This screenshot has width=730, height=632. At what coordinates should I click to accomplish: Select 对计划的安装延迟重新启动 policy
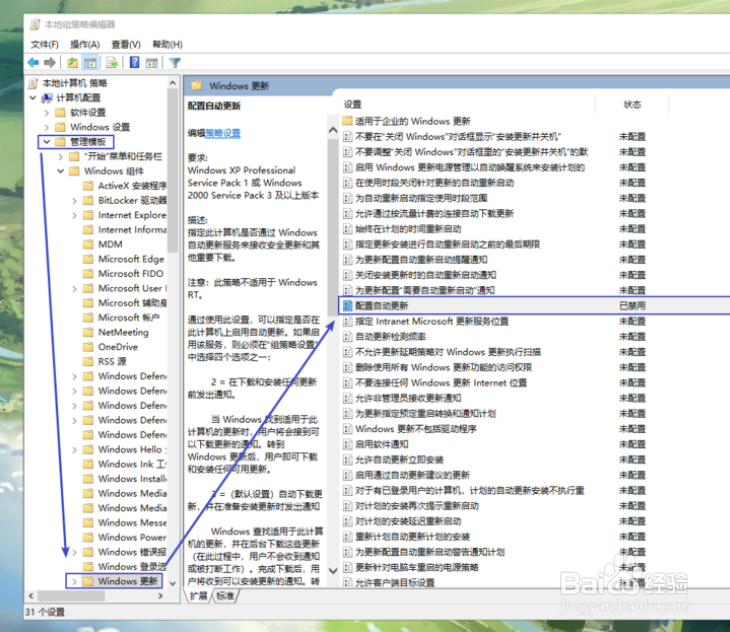click(408, 521)
